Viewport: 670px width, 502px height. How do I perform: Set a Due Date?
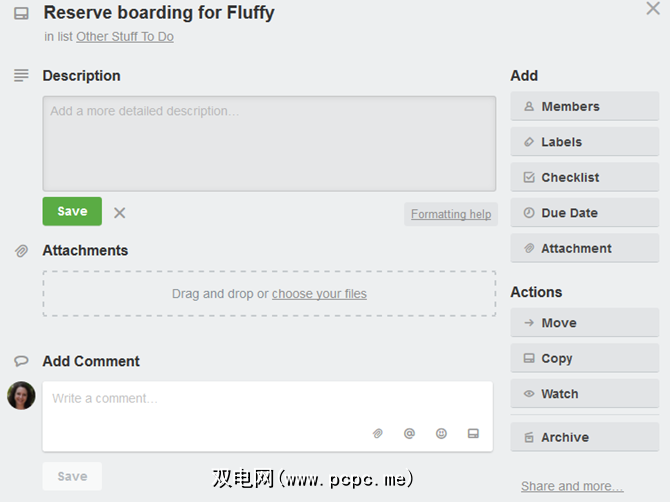(x=584, y=213)
